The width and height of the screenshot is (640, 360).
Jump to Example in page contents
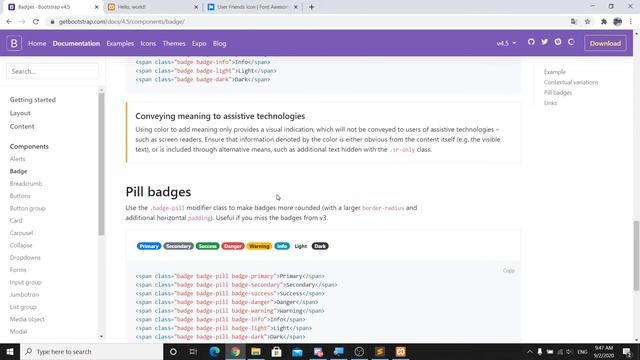point(555,72)
